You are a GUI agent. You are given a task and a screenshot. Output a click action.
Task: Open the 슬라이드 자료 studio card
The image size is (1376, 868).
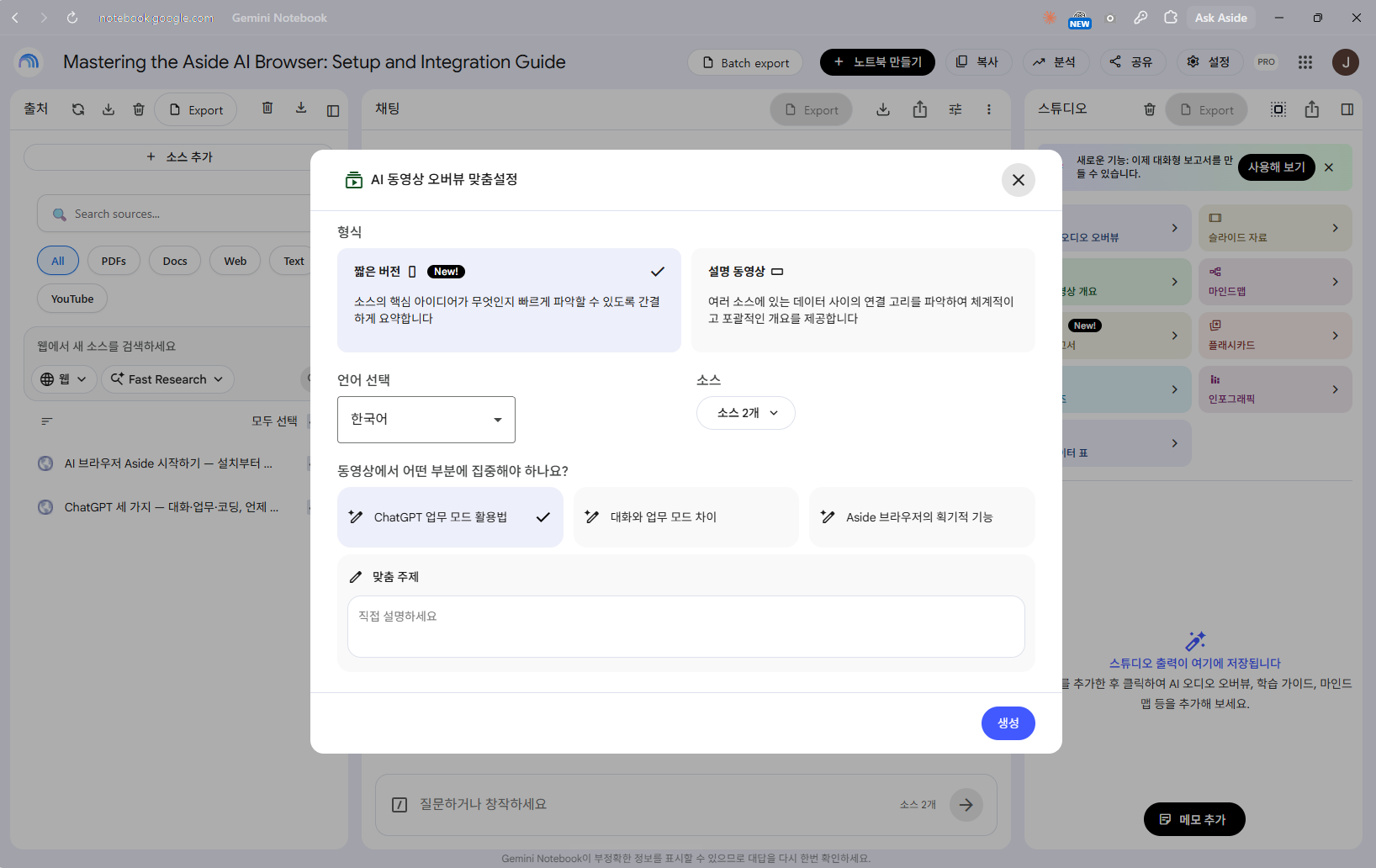tap(1275, 228)
